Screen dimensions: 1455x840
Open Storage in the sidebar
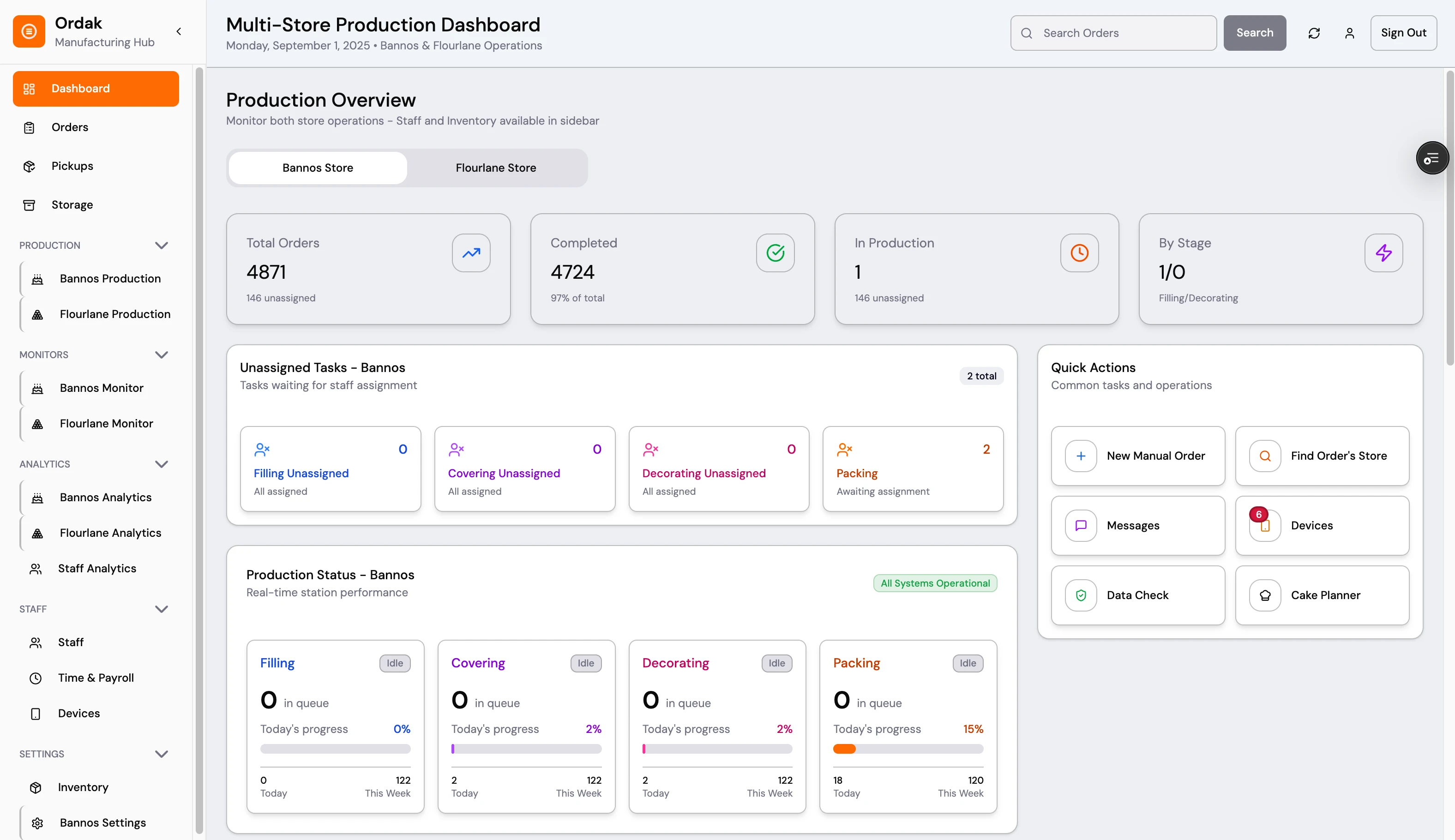96,205
